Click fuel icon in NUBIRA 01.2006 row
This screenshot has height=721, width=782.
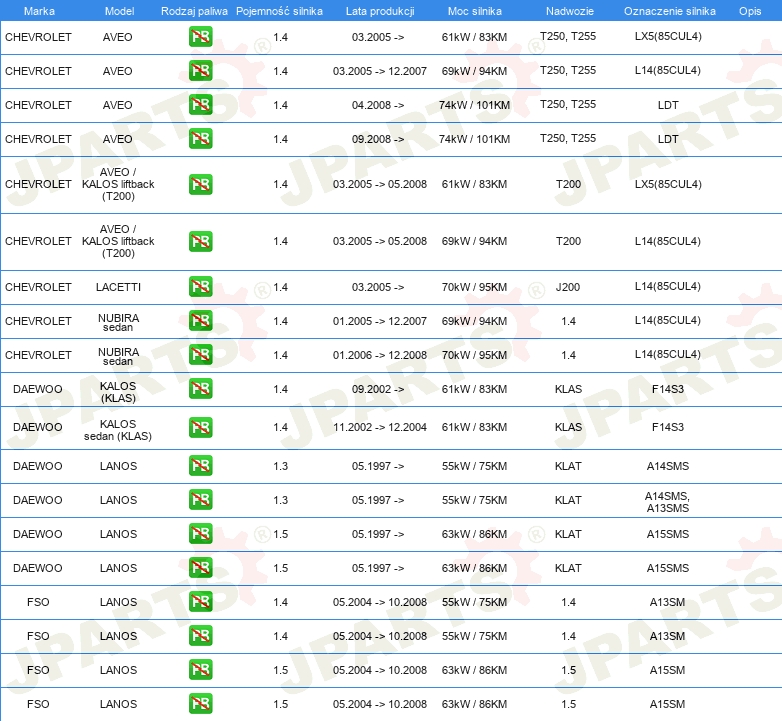pyautogui.click(x=200, y=355)
